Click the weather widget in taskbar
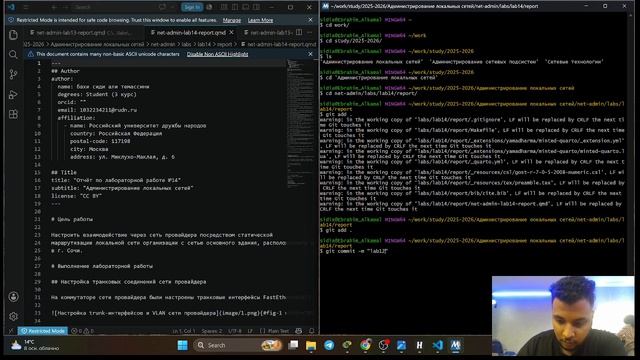The image size is (640, 360). tap(35, 345)
